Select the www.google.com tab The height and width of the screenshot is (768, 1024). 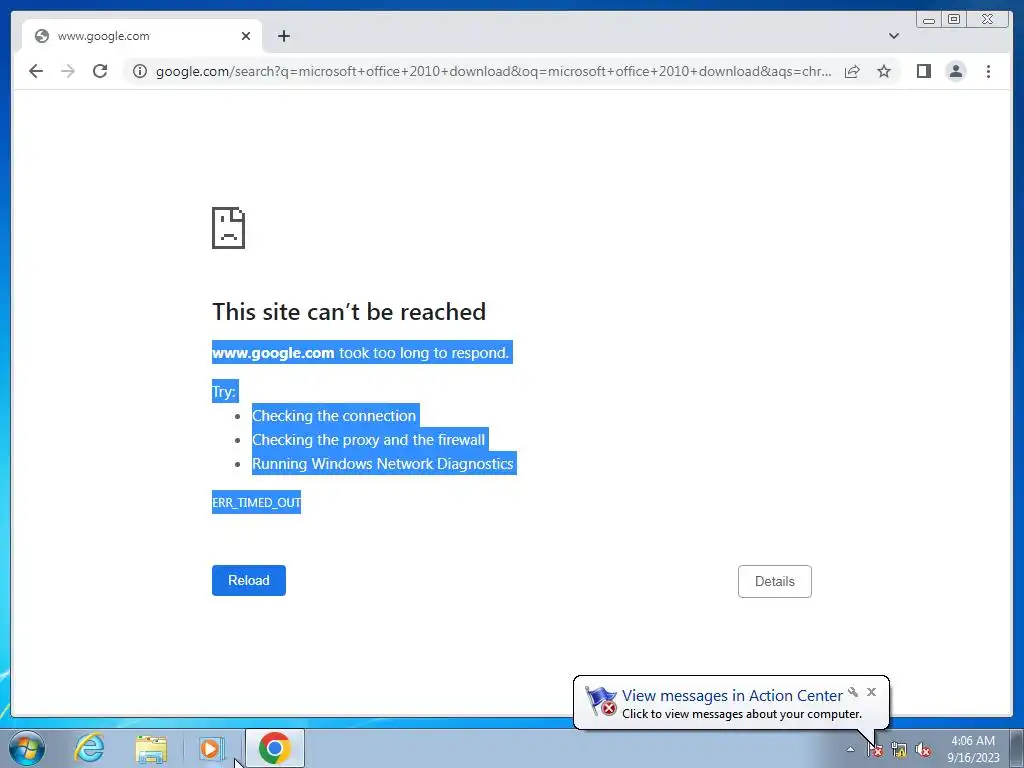pyautogui.click(x=142, y=36)
